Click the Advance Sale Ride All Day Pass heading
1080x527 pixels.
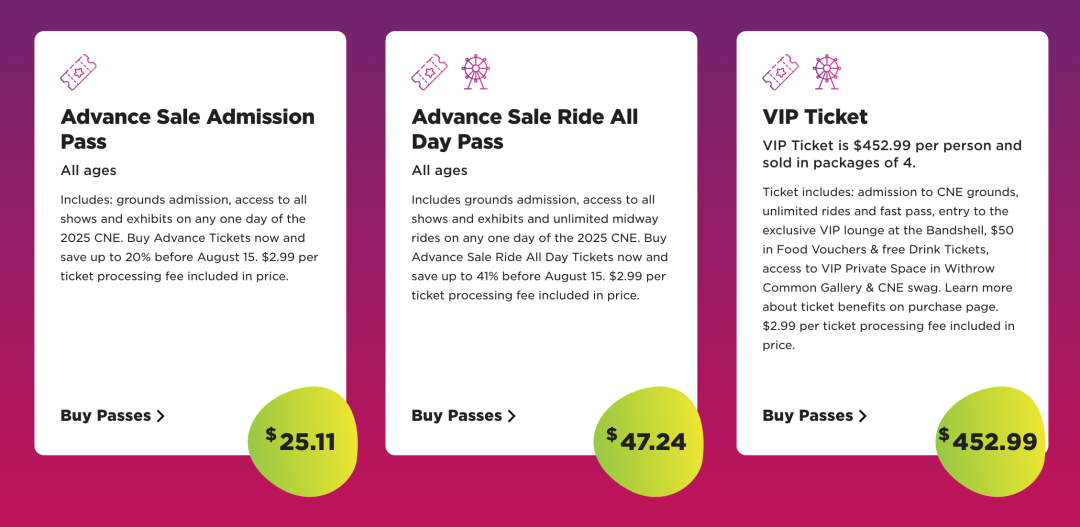(x=525, y=129)
